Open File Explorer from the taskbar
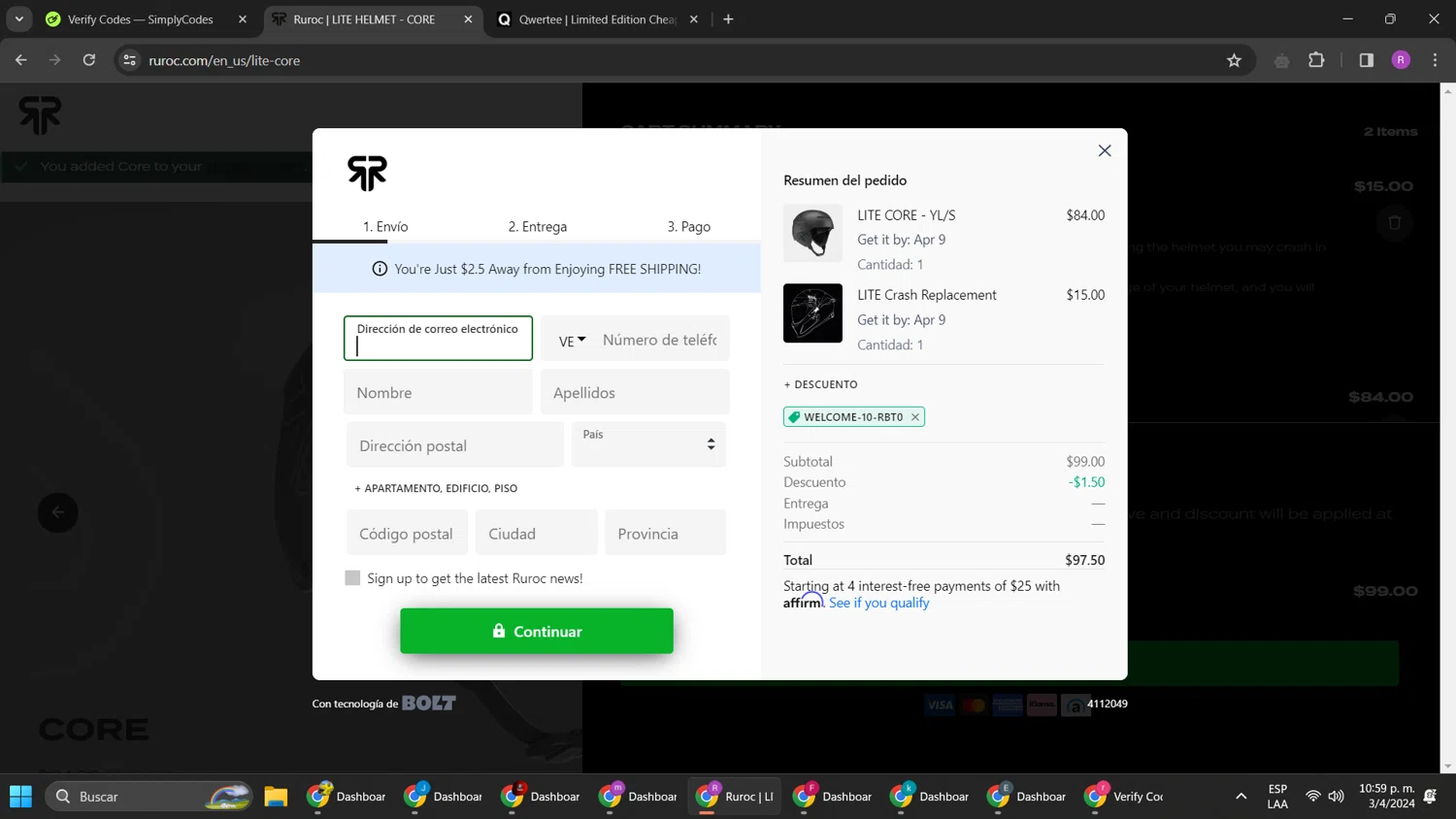Image resolution: width=1456 pixels, height=819 pixels. [x=276, y=797]
